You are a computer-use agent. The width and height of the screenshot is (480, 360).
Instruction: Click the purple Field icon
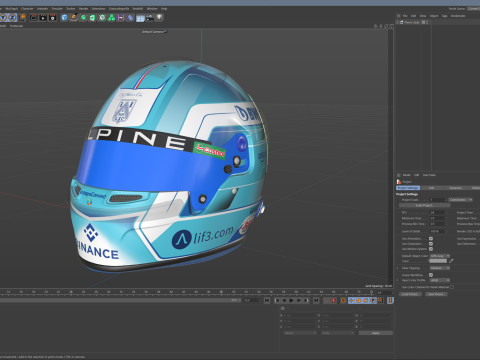[121, 17]
